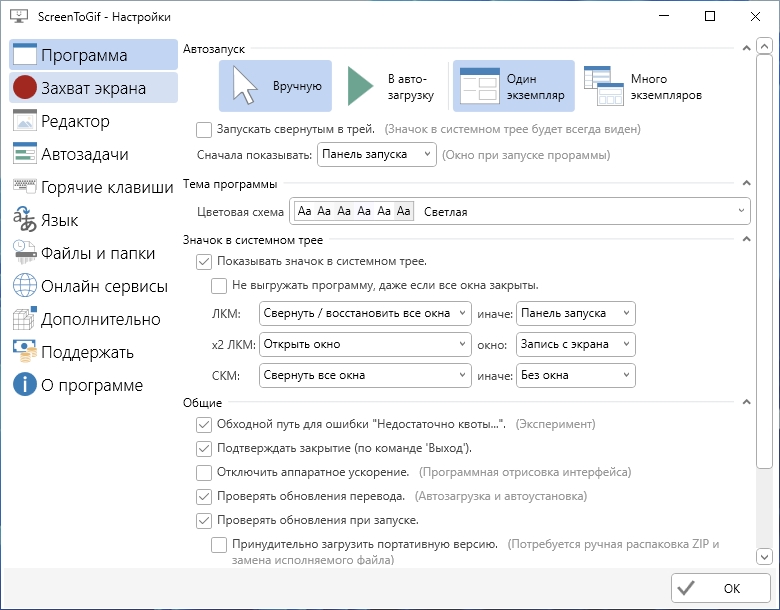Click the red record icon for Захват экрана

(x=24, y=88)
